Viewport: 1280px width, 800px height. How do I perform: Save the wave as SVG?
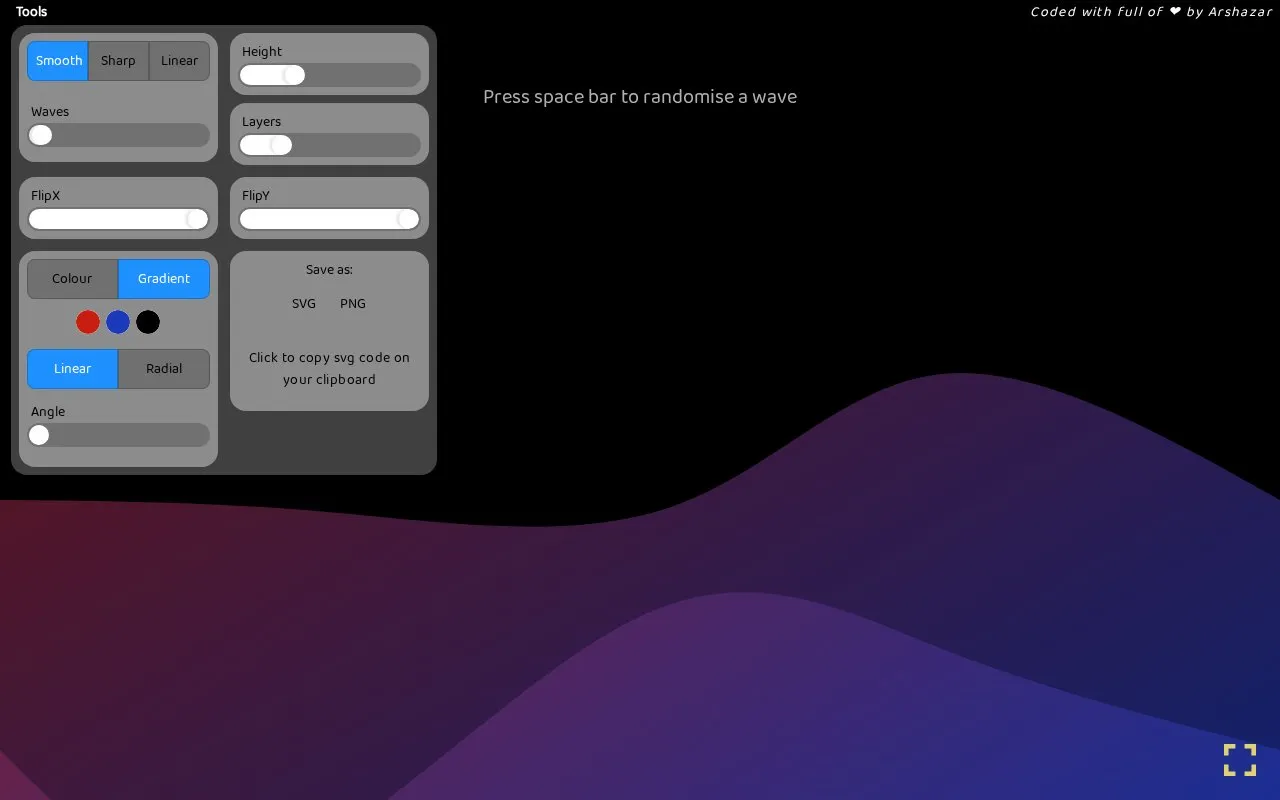304,304
